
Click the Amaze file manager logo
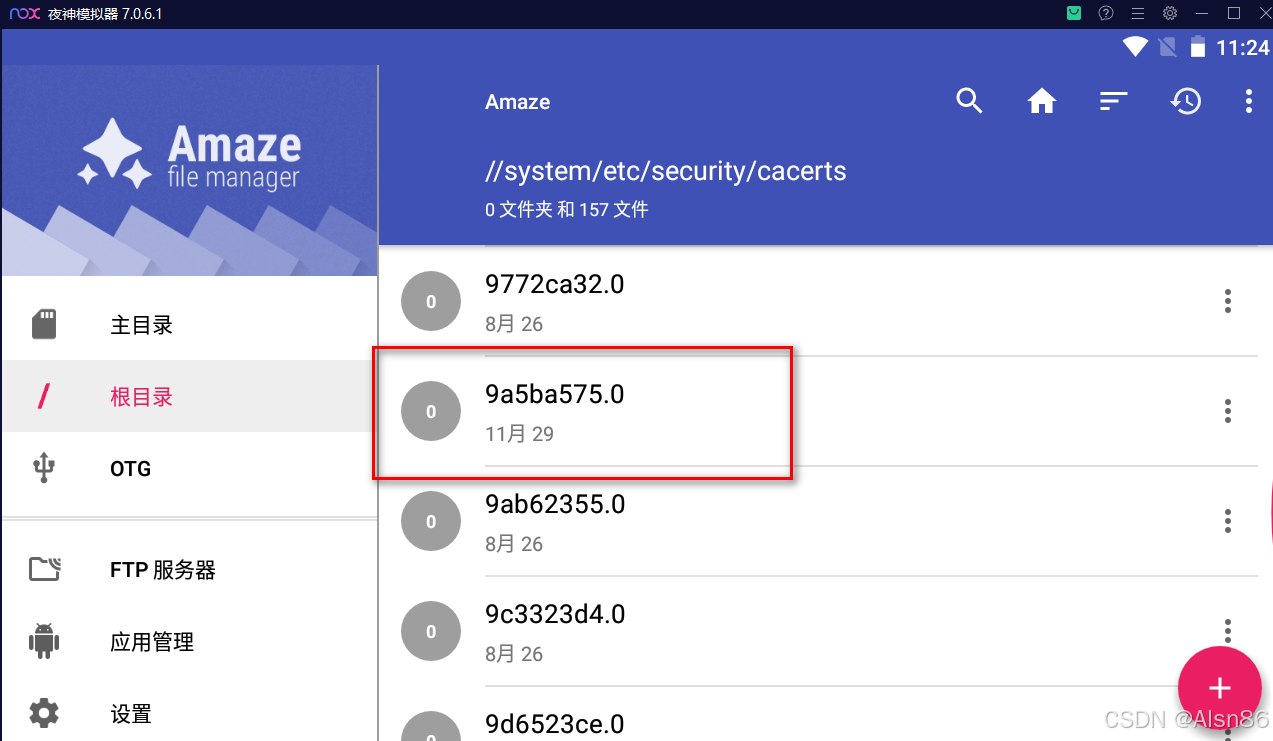(190, 155)
